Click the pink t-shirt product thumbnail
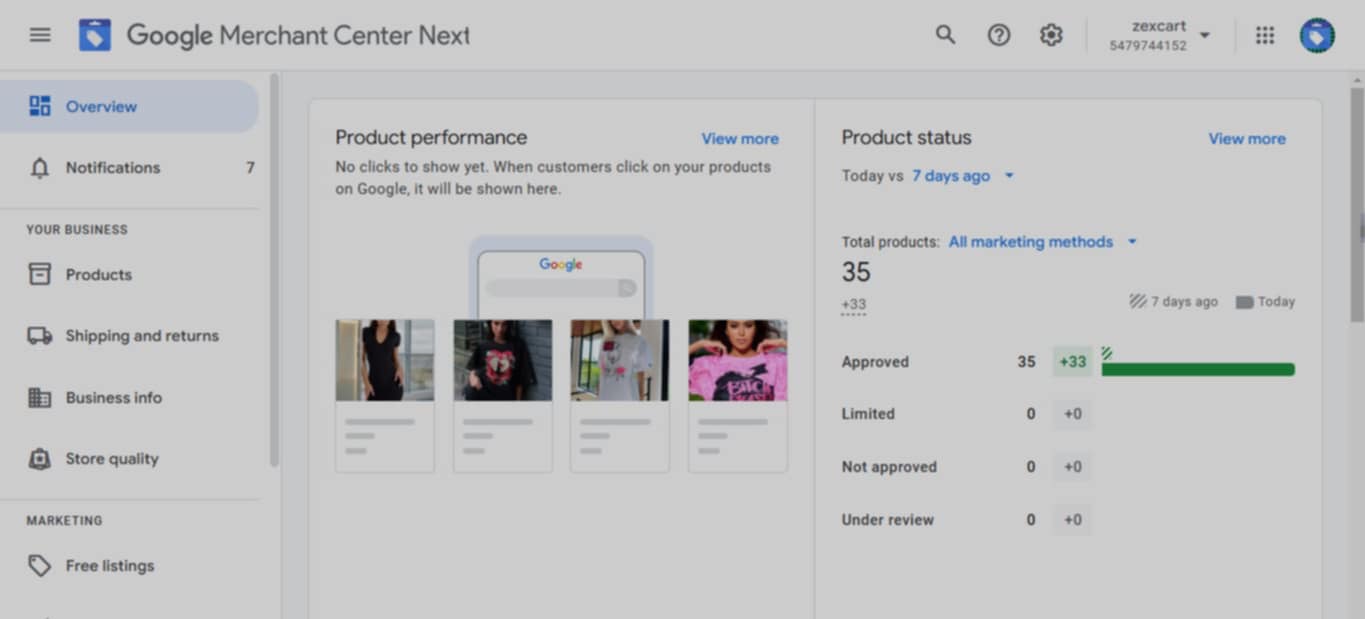This screenshot has width=1365, height=619. click(x=738, y=360)
